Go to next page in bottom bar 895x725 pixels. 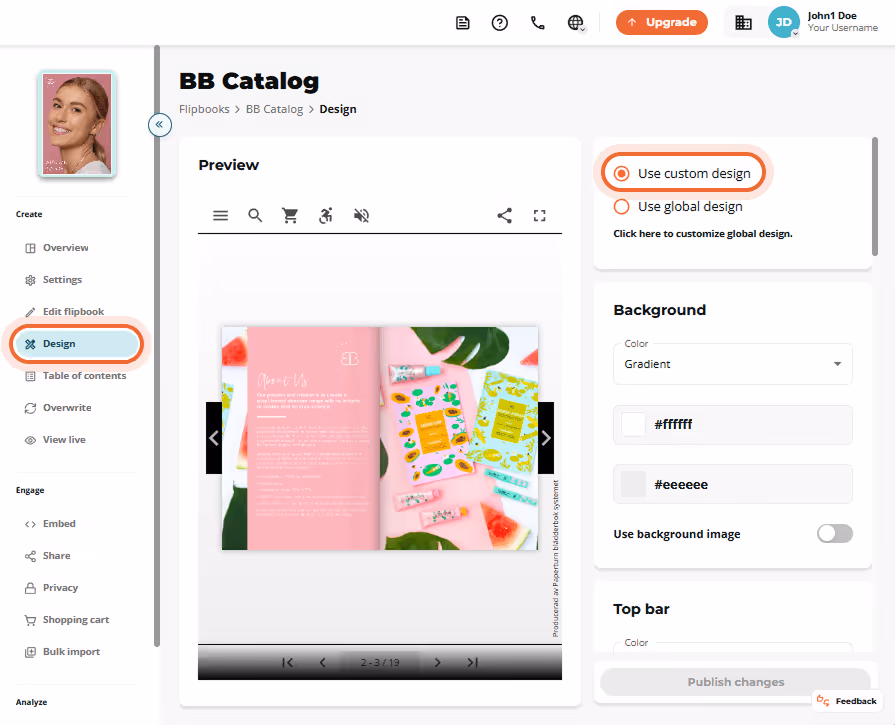[x=437, y=662]
